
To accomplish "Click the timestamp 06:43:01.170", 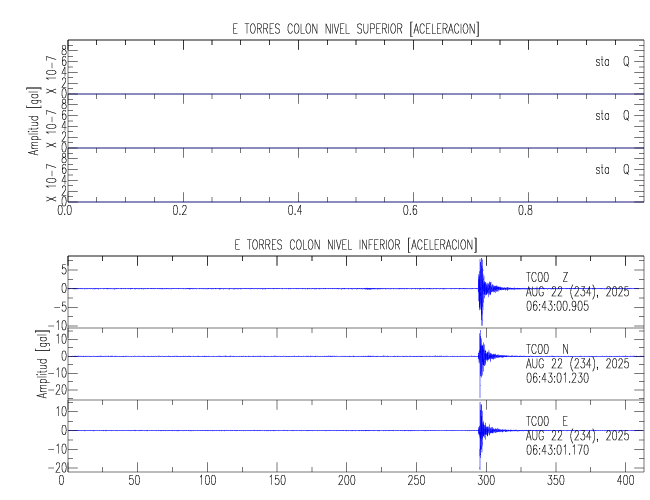I will pos(565,452).
